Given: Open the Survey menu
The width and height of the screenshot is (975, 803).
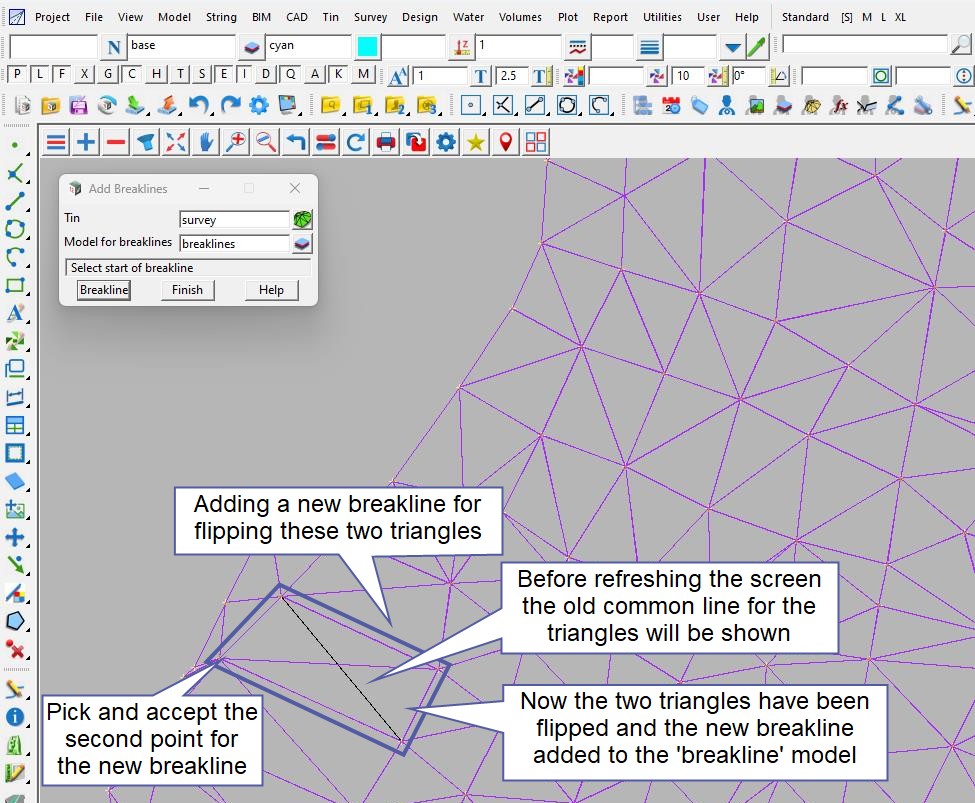Looking at the screenshot, I should click(370, 17).
